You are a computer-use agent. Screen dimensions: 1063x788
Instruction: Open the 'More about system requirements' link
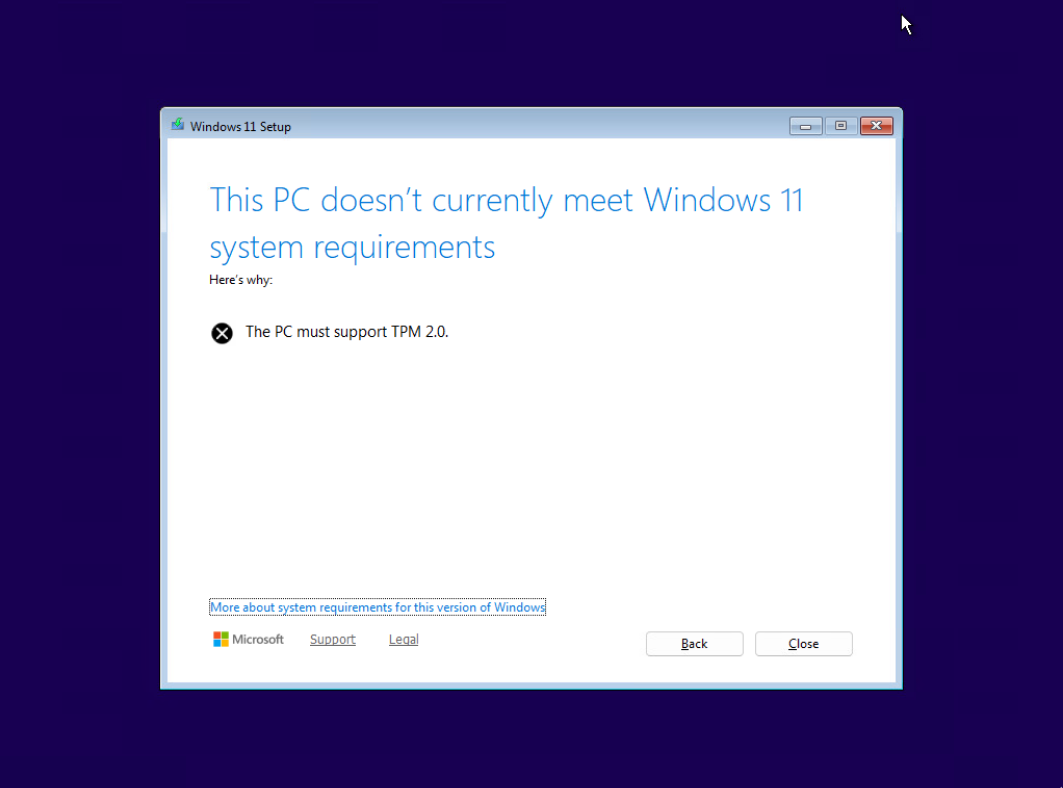378,608
